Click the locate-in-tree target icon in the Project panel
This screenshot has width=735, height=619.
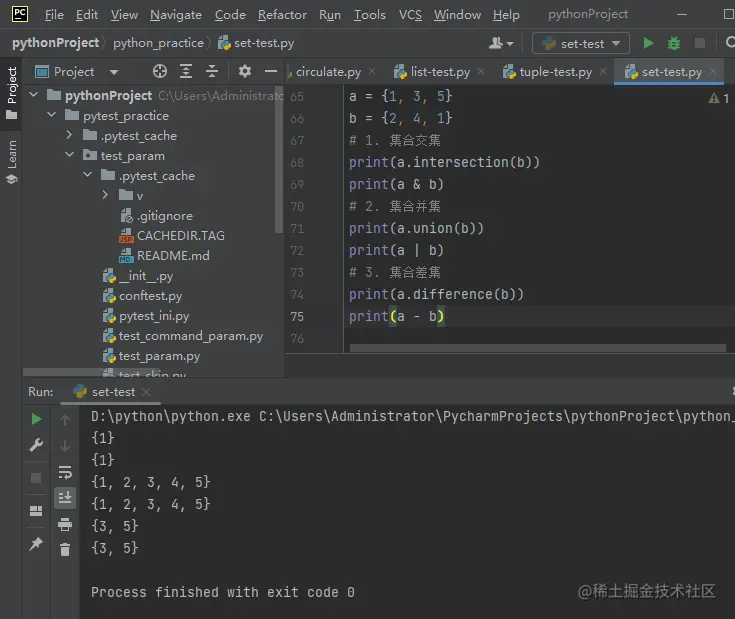(x=160, y=71)
